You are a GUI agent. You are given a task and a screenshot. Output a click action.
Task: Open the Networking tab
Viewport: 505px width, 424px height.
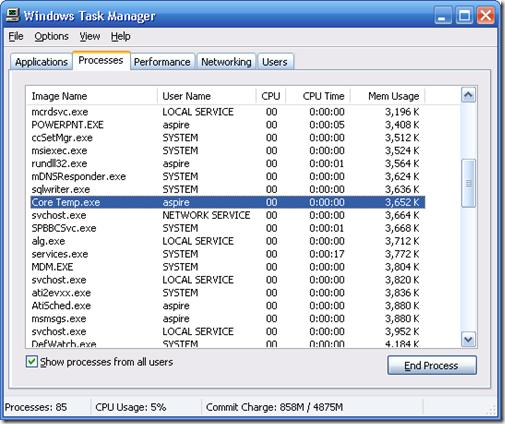pos(226,62)
